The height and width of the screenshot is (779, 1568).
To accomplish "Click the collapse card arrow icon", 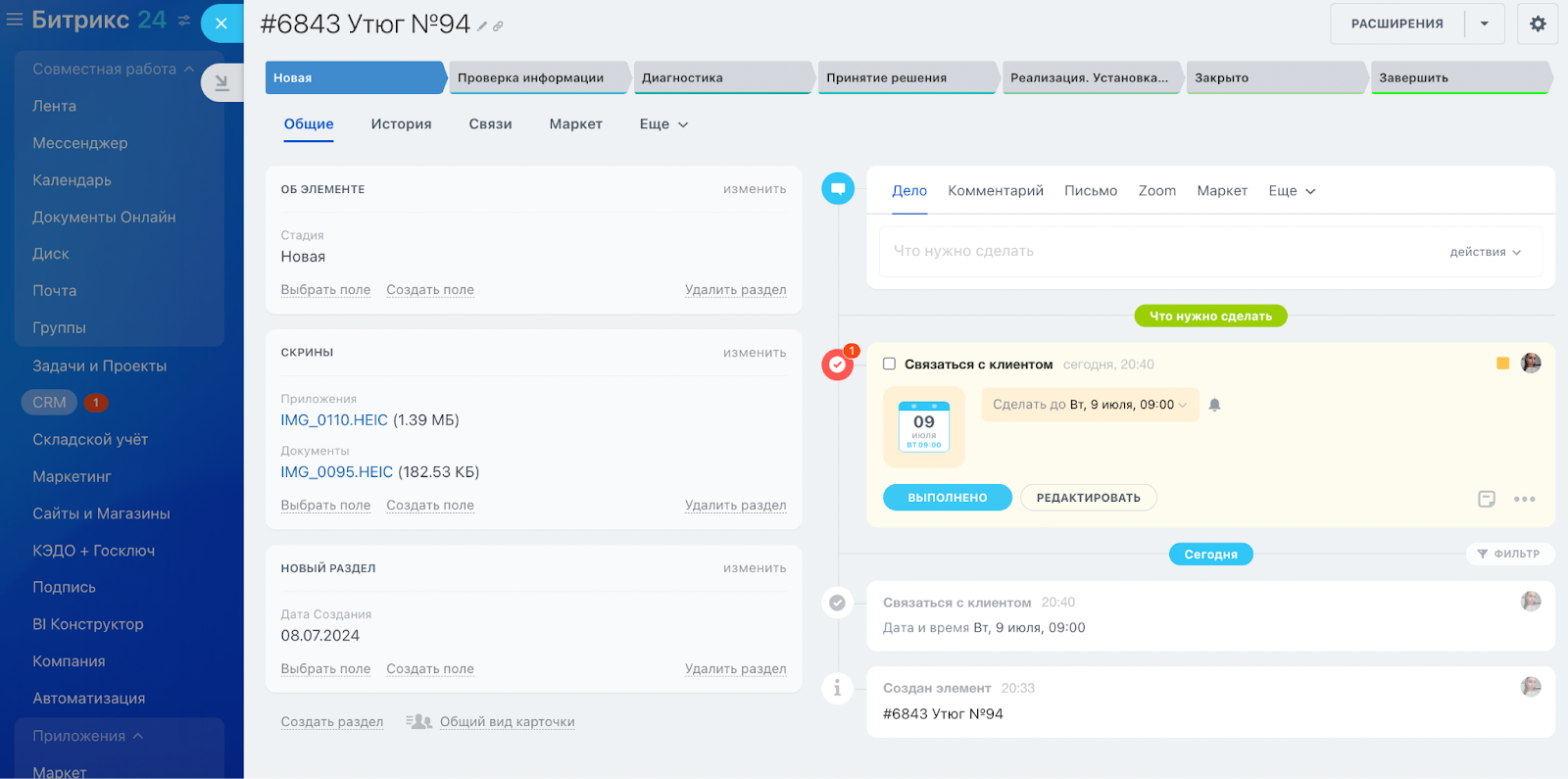I will click(x=221, y=83).
